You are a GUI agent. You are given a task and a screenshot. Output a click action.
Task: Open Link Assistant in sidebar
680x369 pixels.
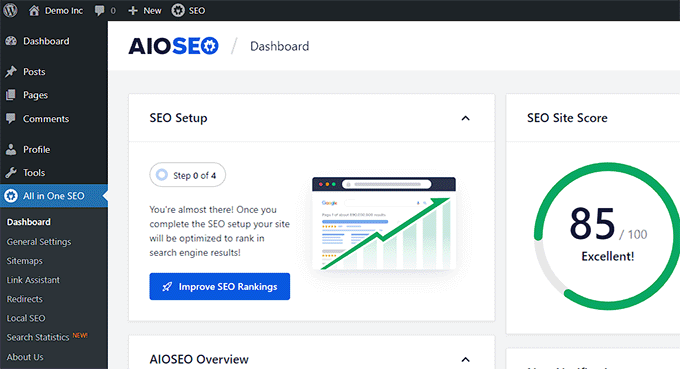tap(33, 280)
